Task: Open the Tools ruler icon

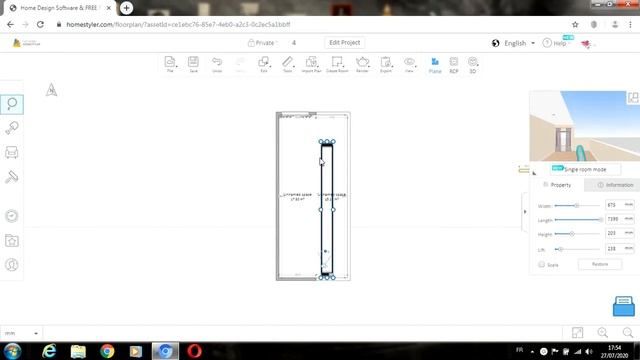Action: [287, 64]
